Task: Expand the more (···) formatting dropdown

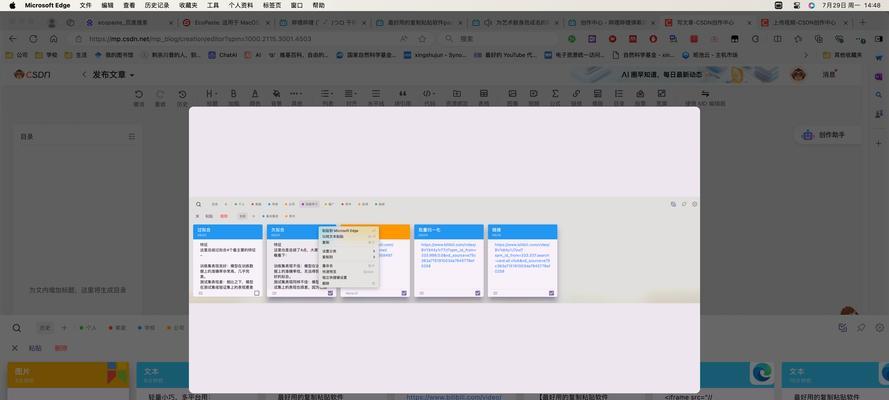Action: [296, 97]
